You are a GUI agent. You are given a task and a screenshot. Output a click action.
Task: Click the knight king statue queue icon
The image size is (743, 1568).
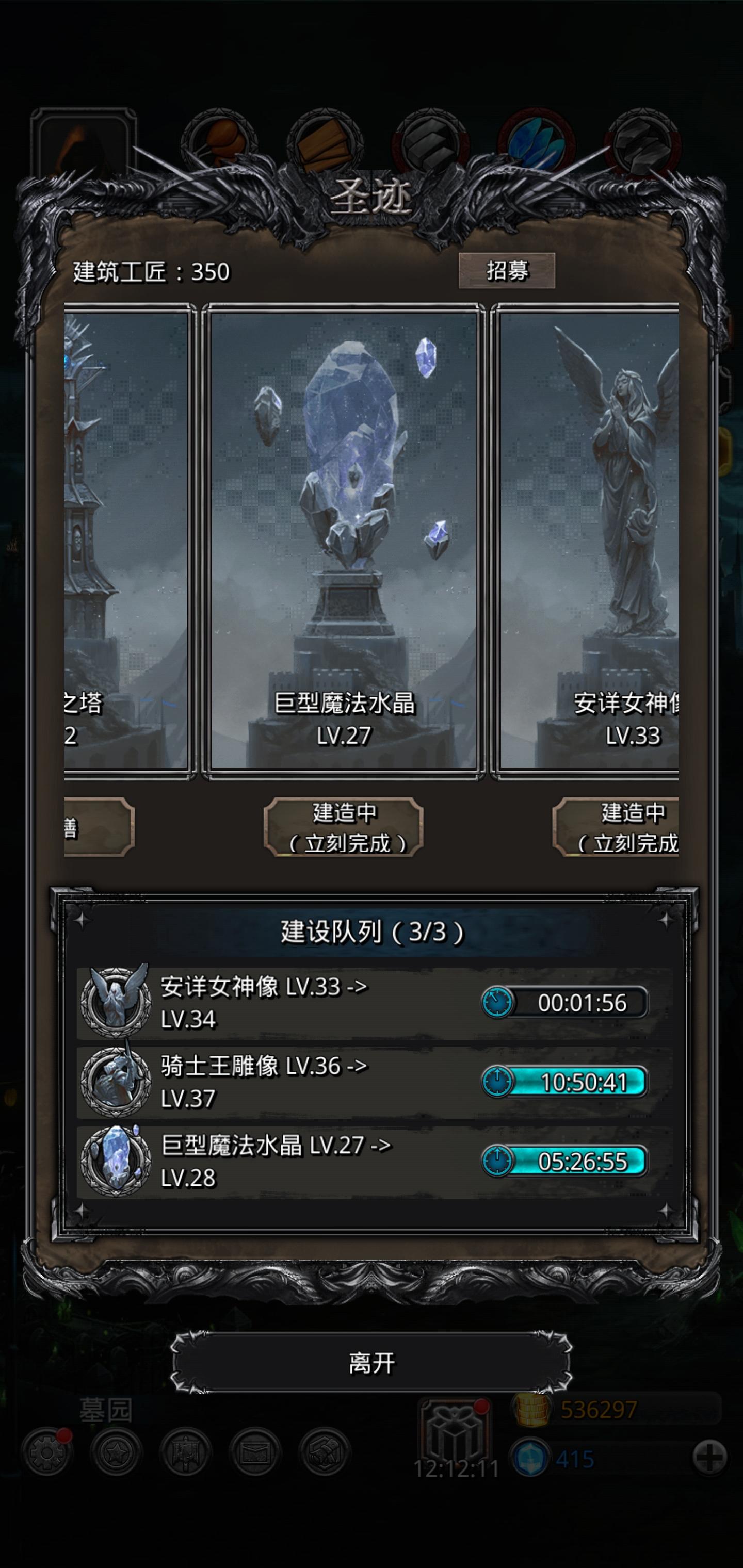point(116,1082)
